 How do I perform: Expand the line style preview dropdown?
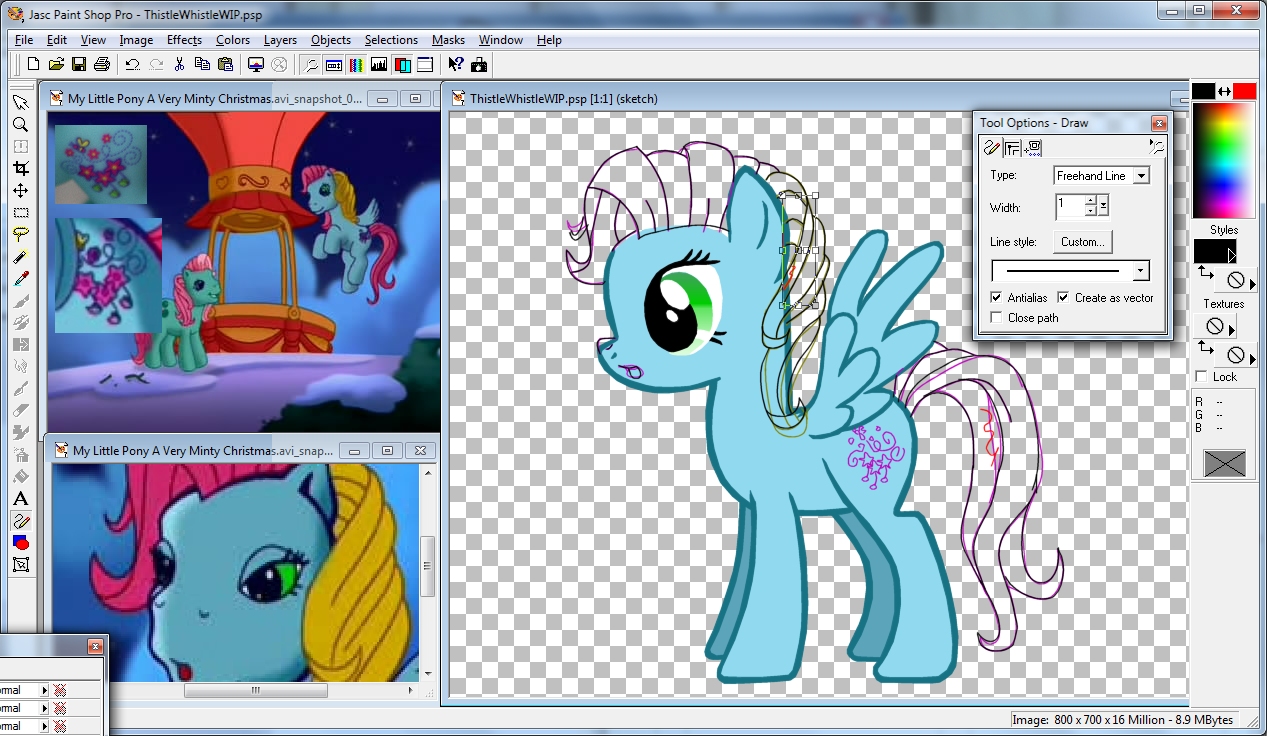tap(1140, 271)
